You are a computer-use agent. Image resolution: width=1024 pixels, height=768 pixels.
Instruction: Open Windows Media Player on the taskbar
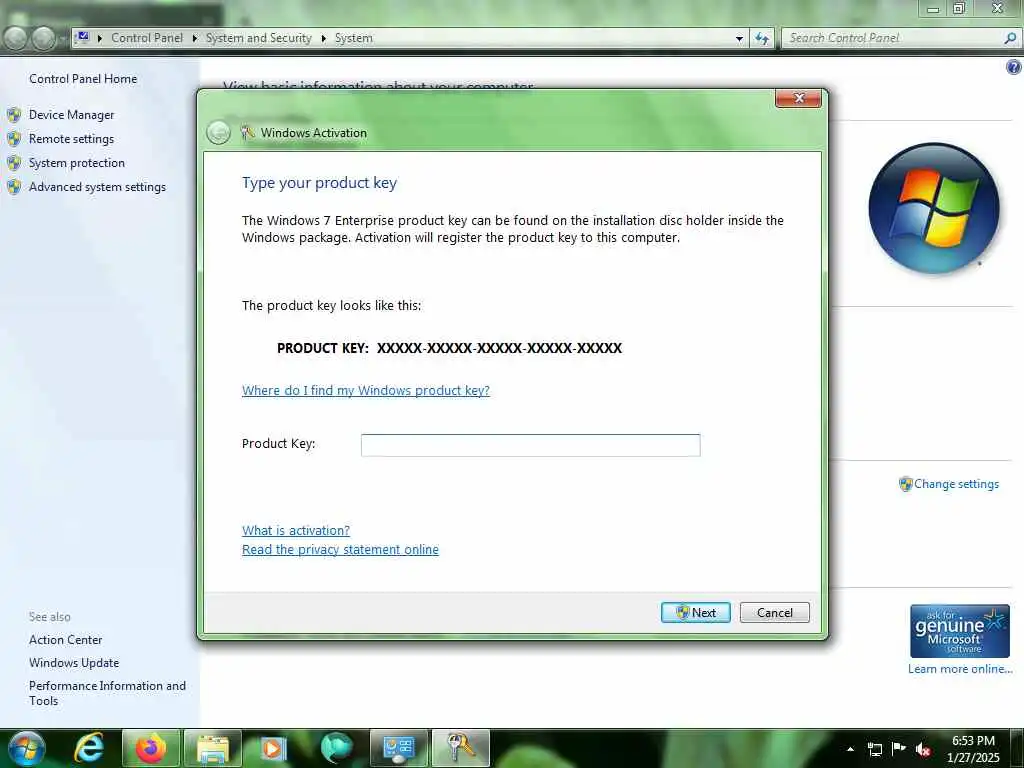274,748
